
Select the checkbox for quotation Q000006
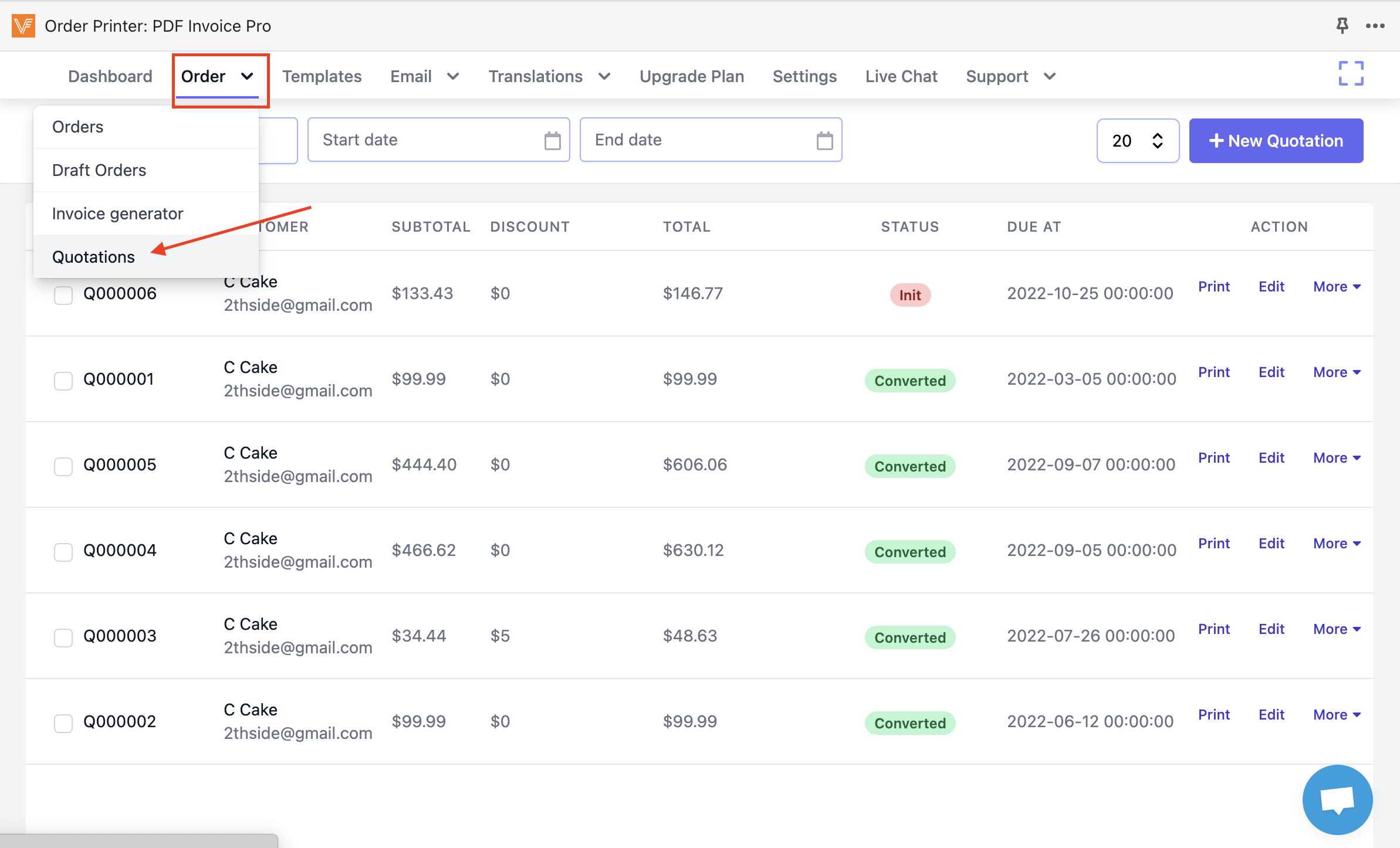point(63,295)
